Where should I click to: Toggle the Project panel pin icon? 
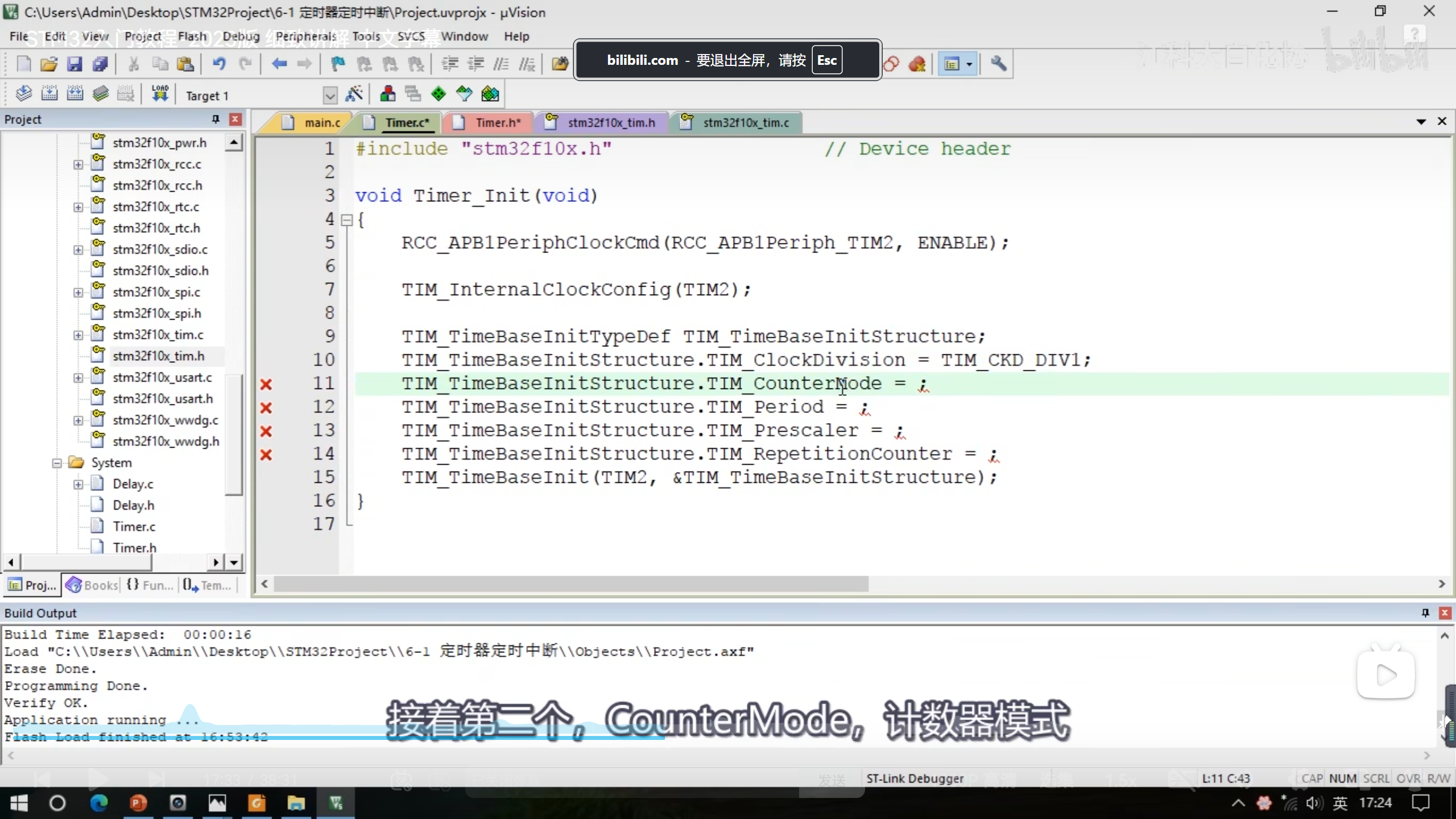(x=216, y=119)
